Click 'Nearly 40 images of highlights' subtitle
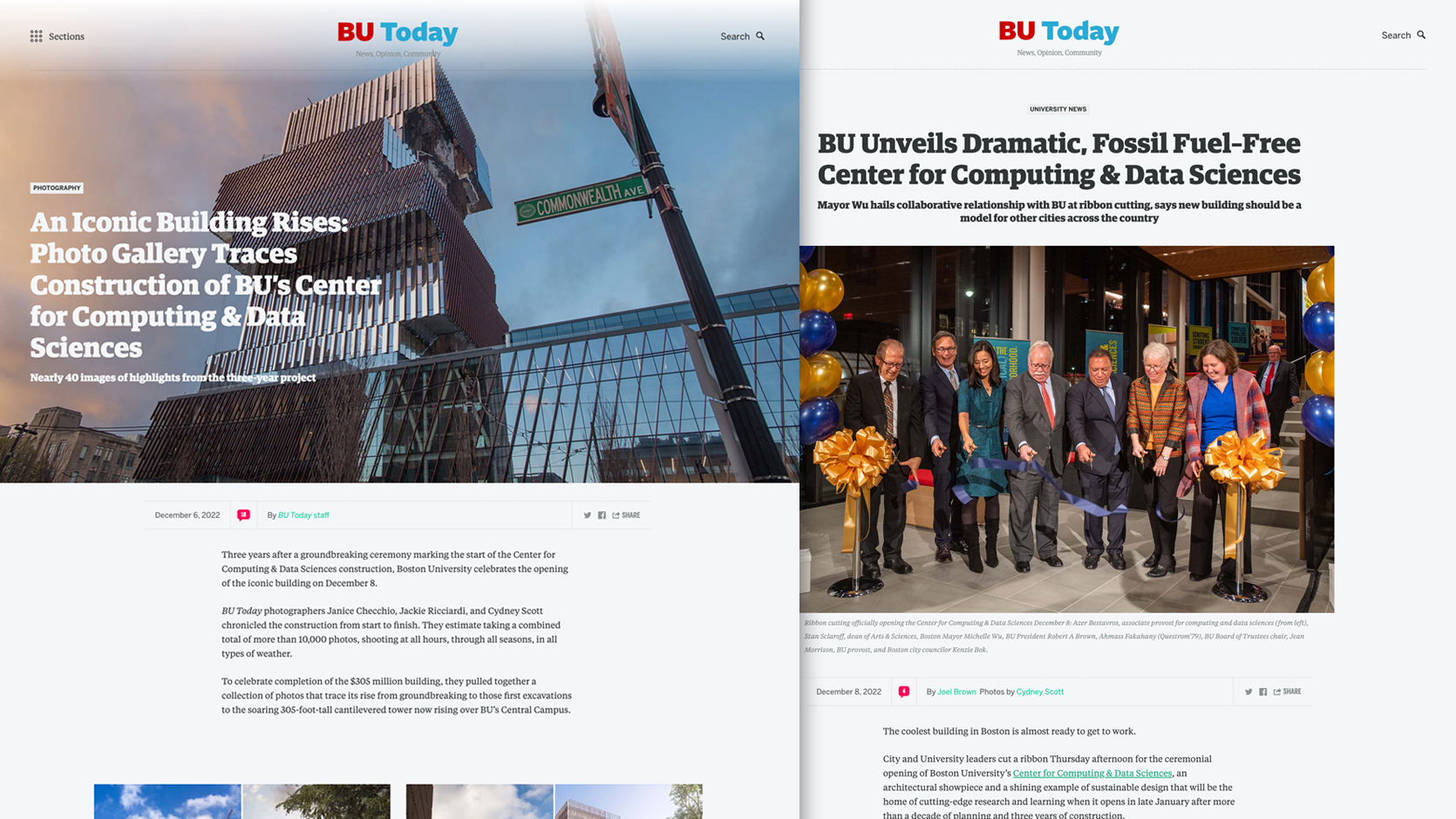 click(x=173, y=378)
